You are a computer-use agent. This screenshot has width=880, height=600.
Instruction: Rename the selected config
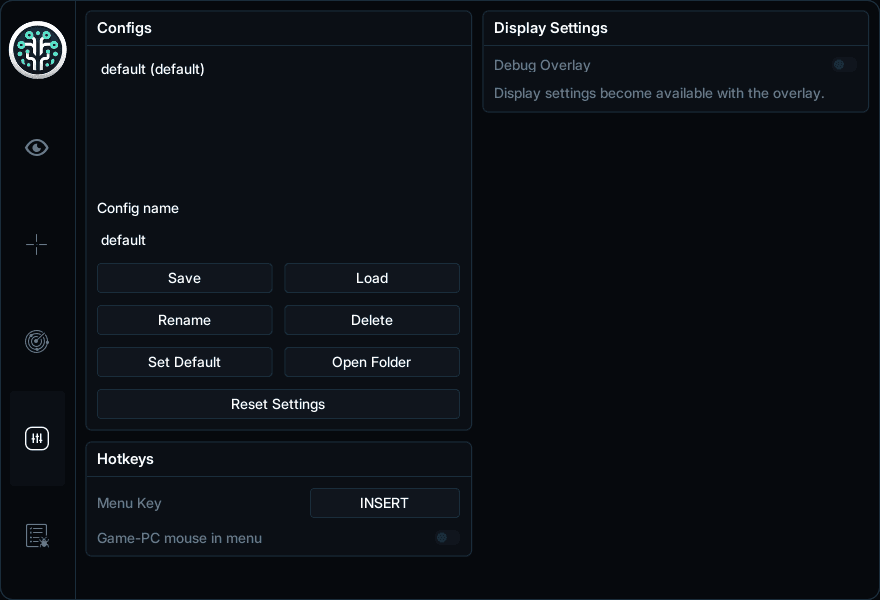tap(185, 320)
